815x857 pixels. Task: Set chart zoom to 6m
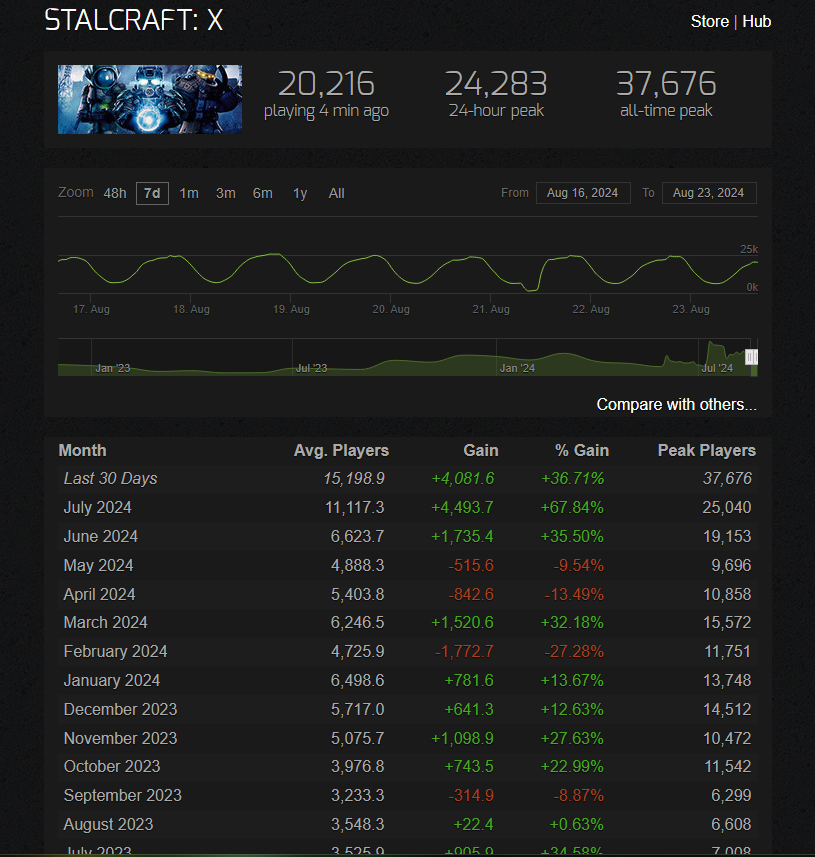pyautogui.click(x=263, y=193)
